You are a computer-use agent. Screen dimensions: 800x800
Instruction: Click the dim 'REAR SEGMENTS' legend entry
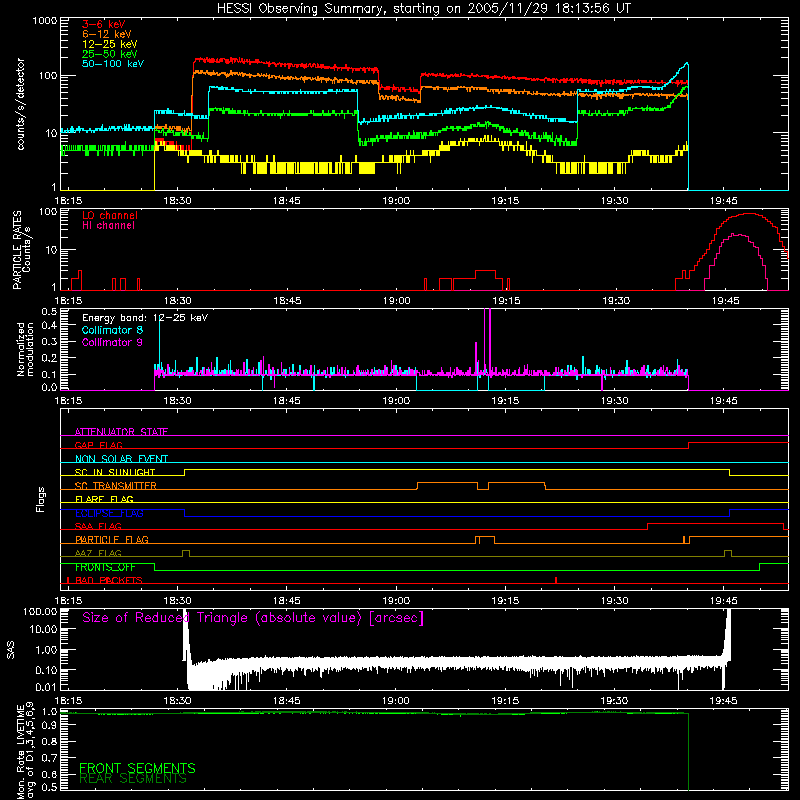(133, 779)
